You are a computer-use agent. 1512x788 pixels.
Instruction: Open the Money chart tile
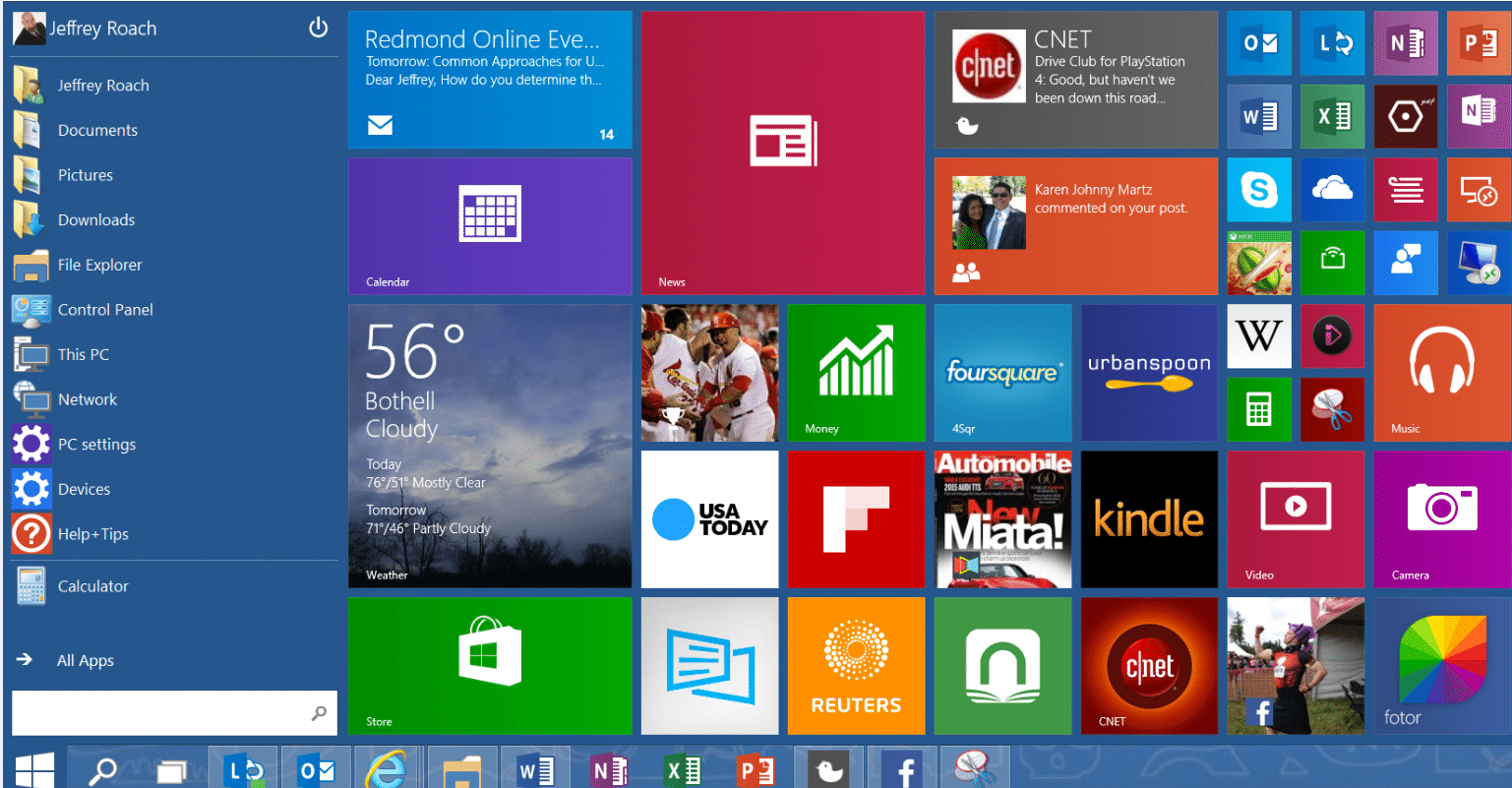coord(856,373)
